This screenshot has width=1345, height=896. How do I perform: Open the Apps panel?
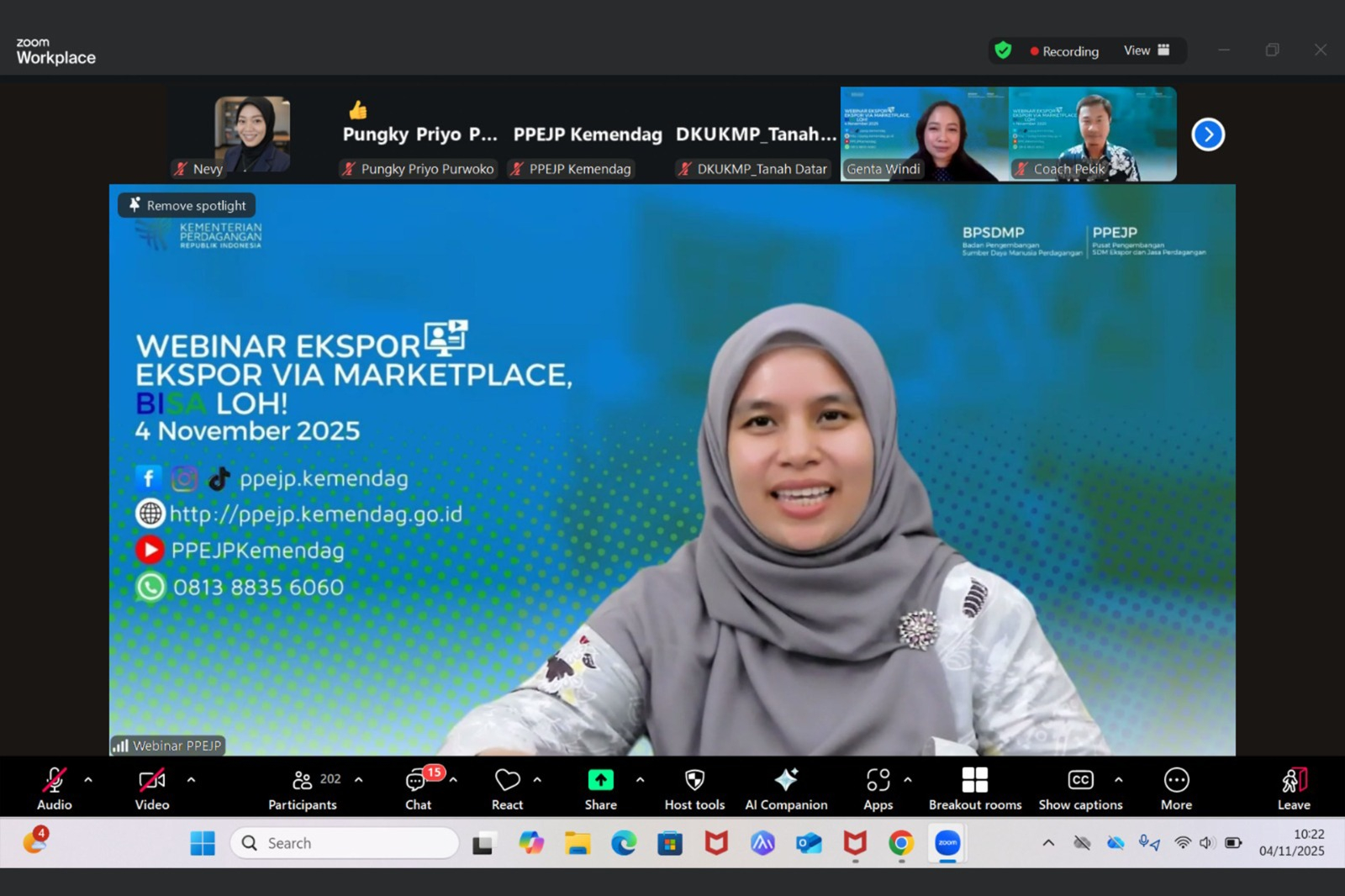[878, 788]
